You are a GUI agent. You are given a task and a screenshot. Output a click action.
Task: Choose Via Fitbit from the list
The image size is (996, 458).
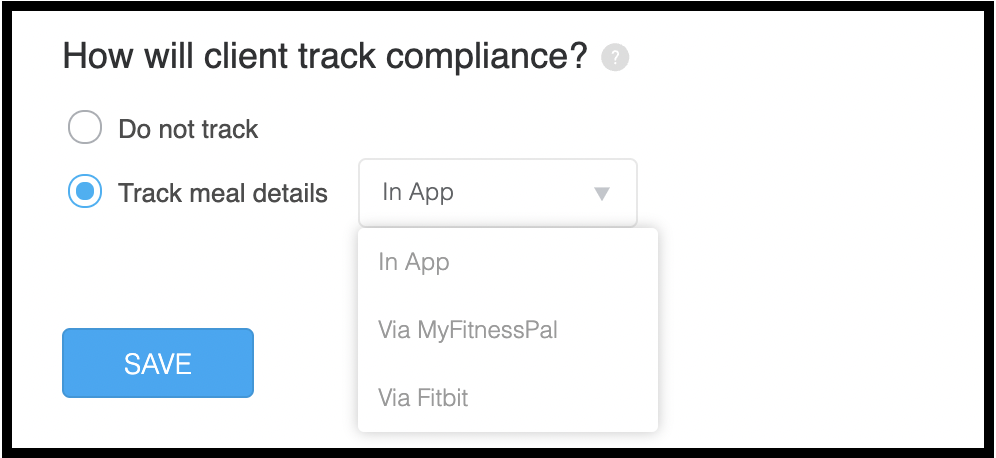(x=508, y=398)
